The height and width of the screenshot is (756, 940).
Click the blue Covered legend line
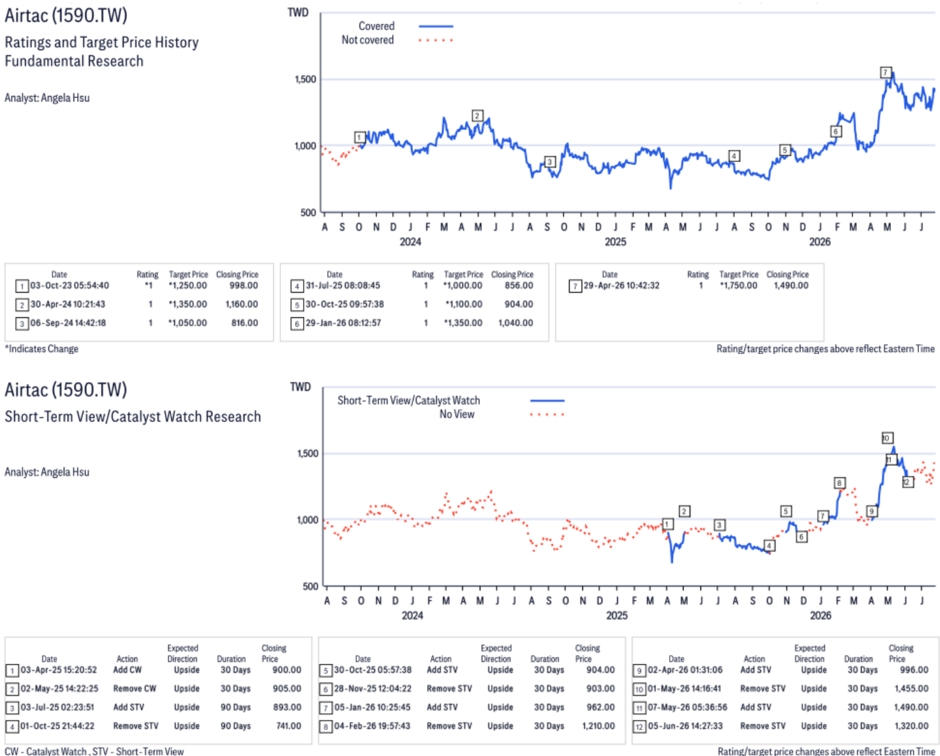[x=436, y=26]
